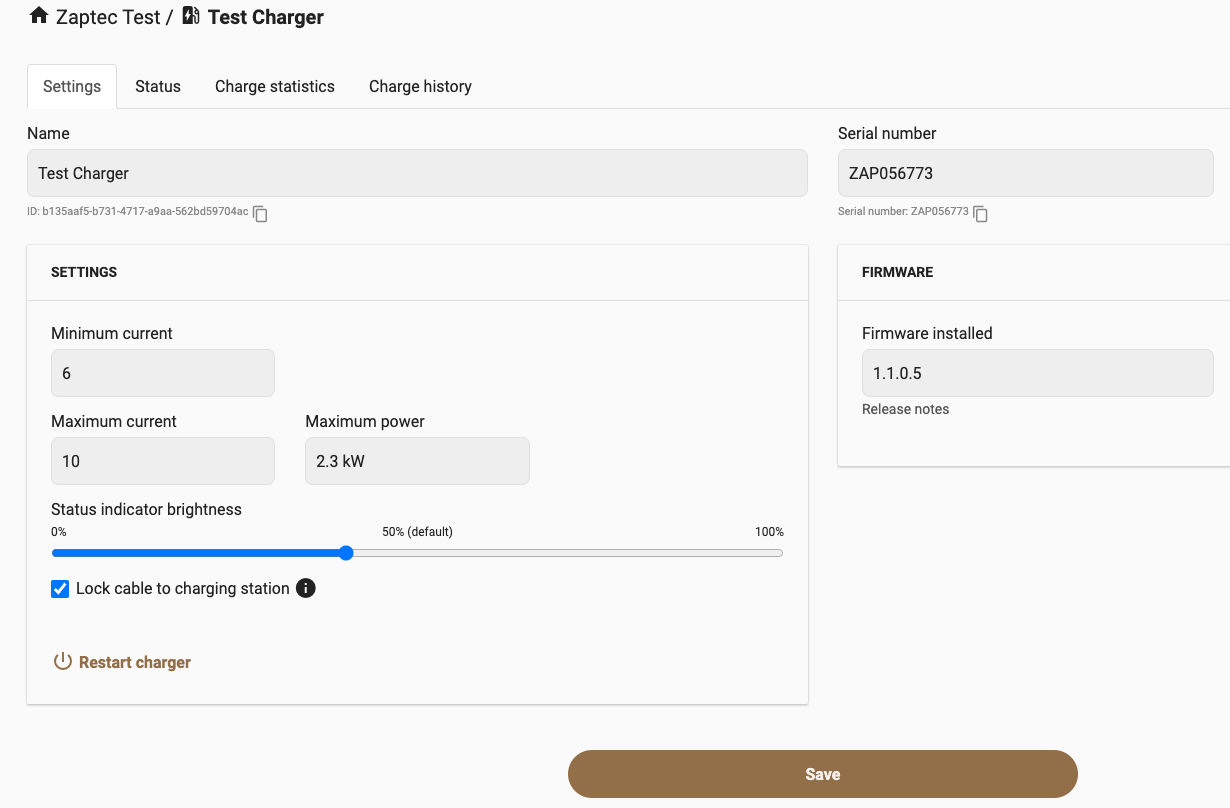
Task: Click the FIRMWARE panel heading
Action: point(897,272)
